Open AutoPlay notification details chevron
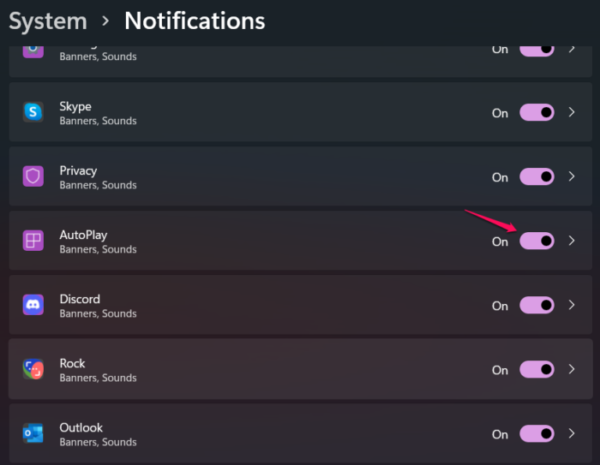Image resolution: width=600 pixels, height=465 pixels. 572,241
